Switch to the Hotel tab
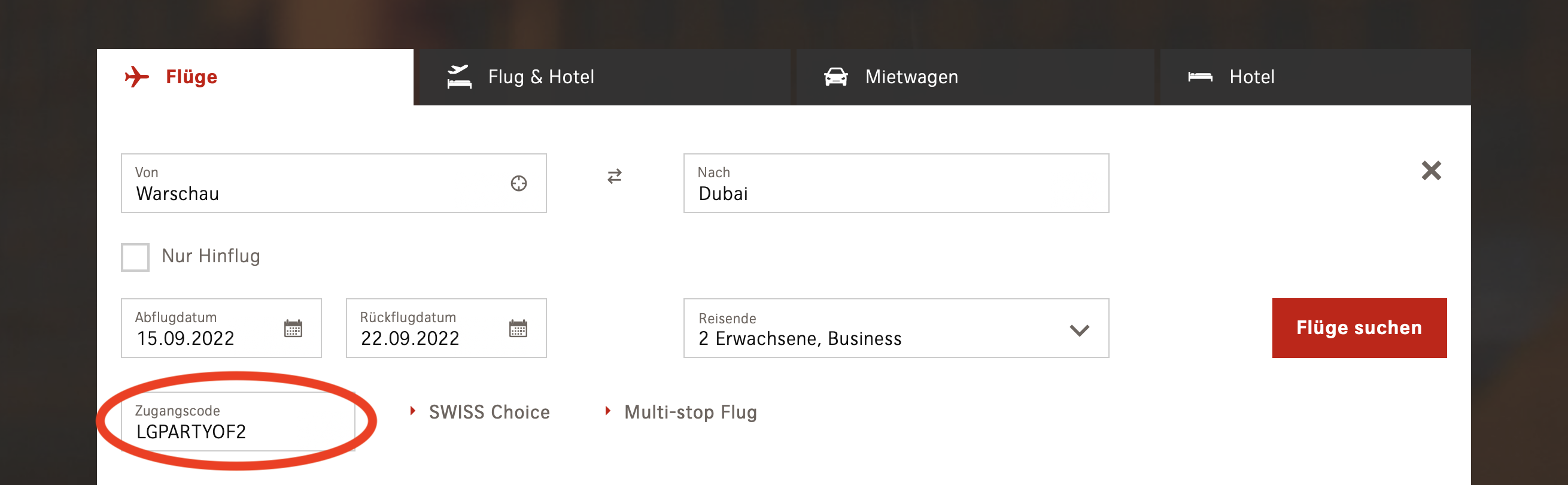 pos(1251,77)
